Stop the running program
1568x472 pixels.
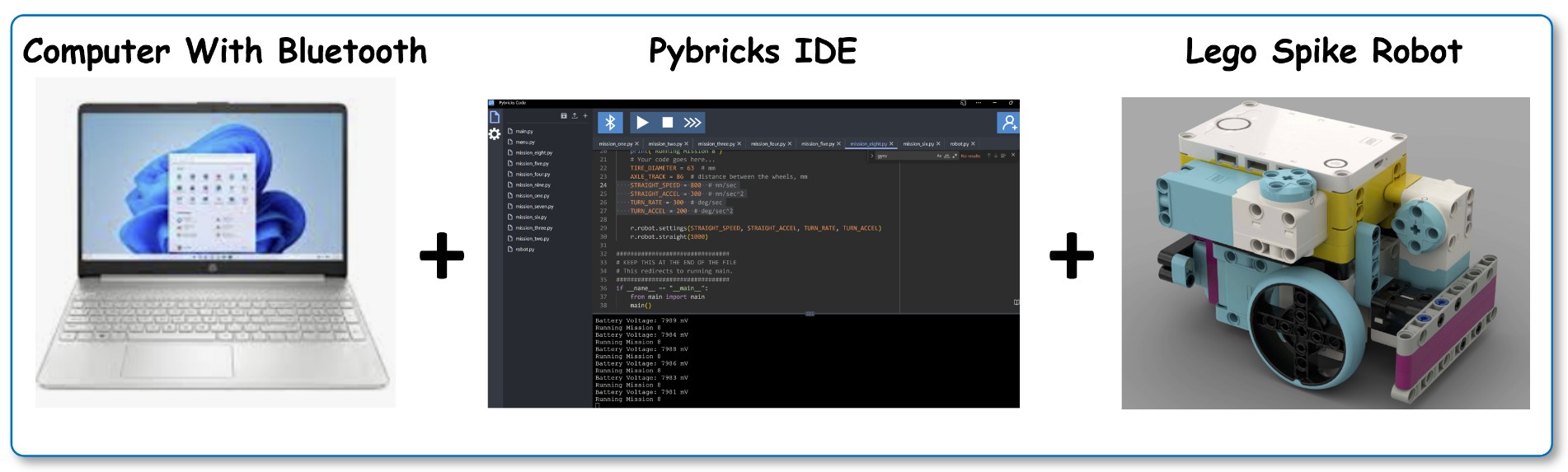coord(668,123)
